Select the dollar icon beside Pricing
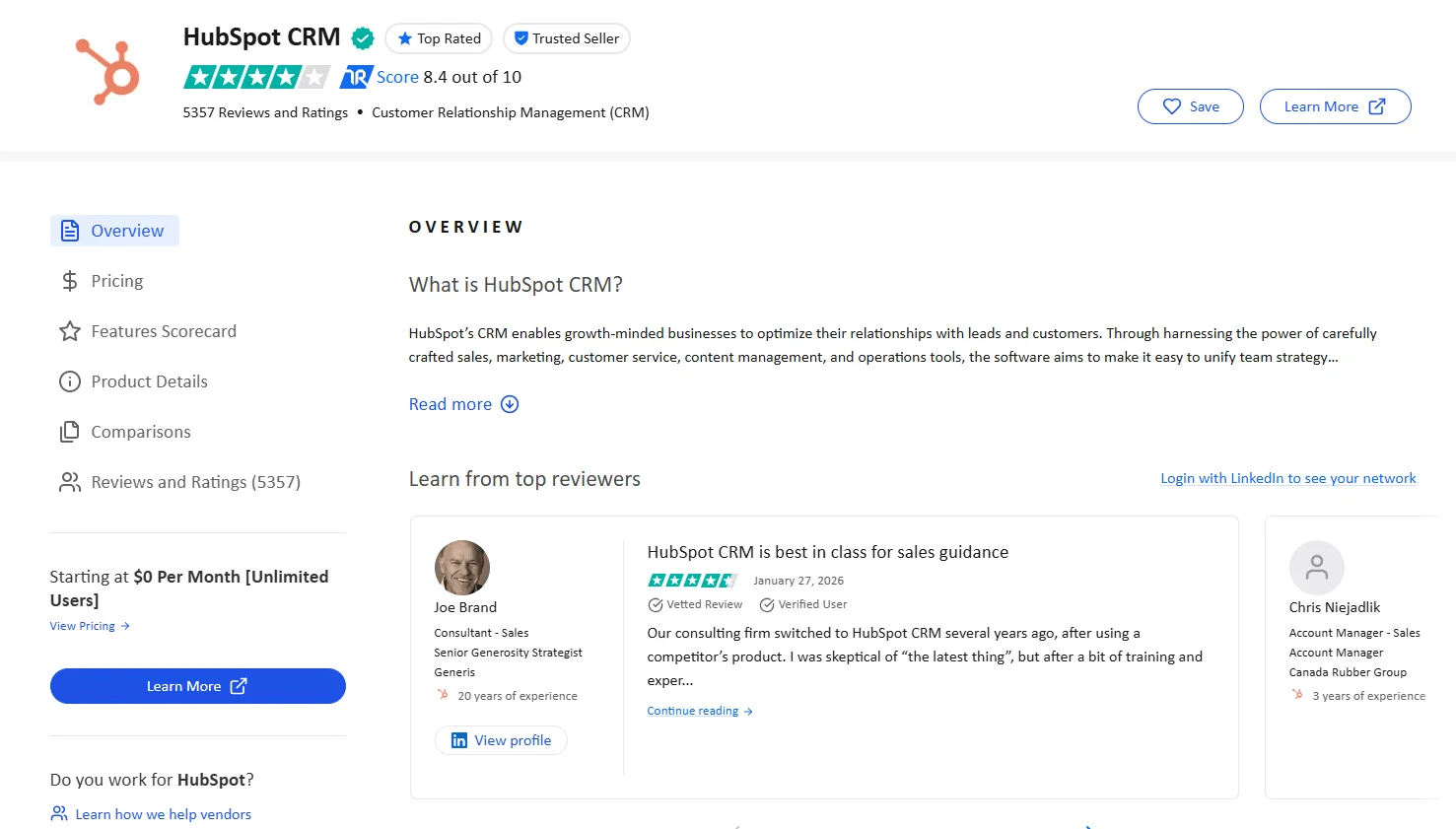1456x829 pixels. [x=69, y=281]
